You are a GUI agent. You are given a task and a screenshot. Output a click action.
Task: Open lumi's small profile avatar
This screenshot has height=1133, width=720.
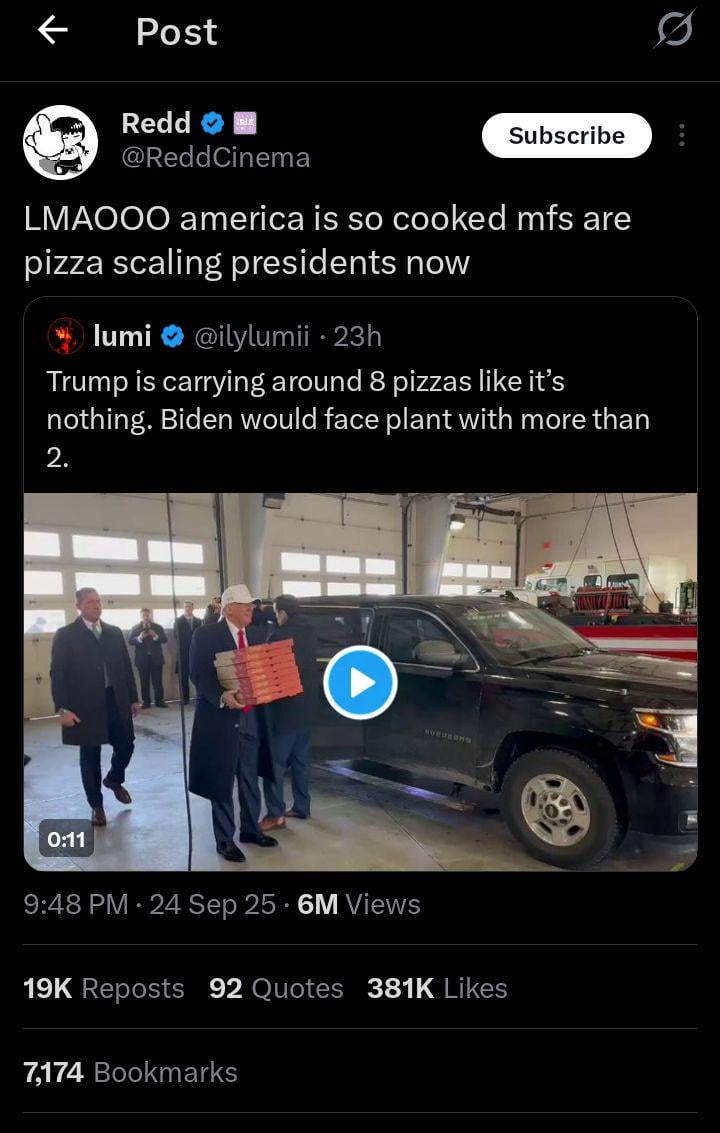(66, 336)
